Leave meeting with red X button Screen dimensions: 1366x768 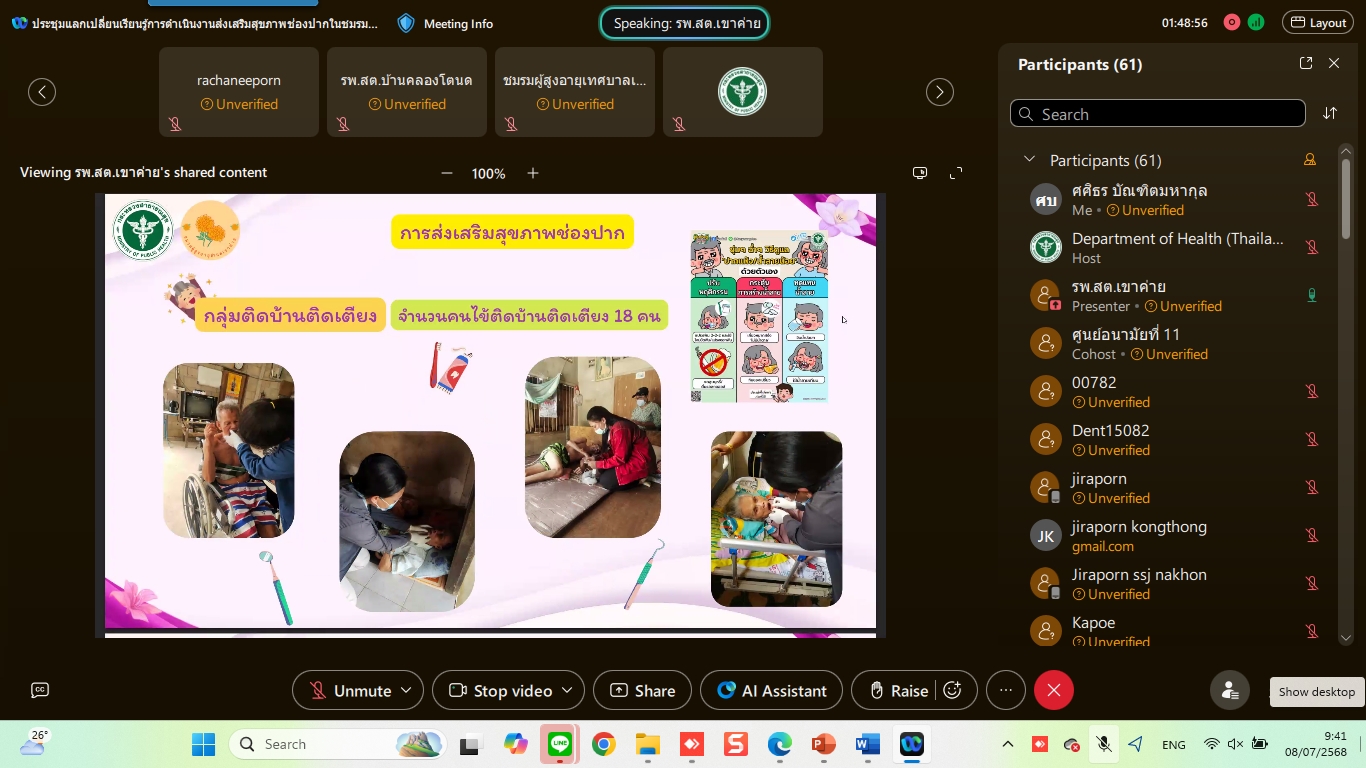(1053, 690)
